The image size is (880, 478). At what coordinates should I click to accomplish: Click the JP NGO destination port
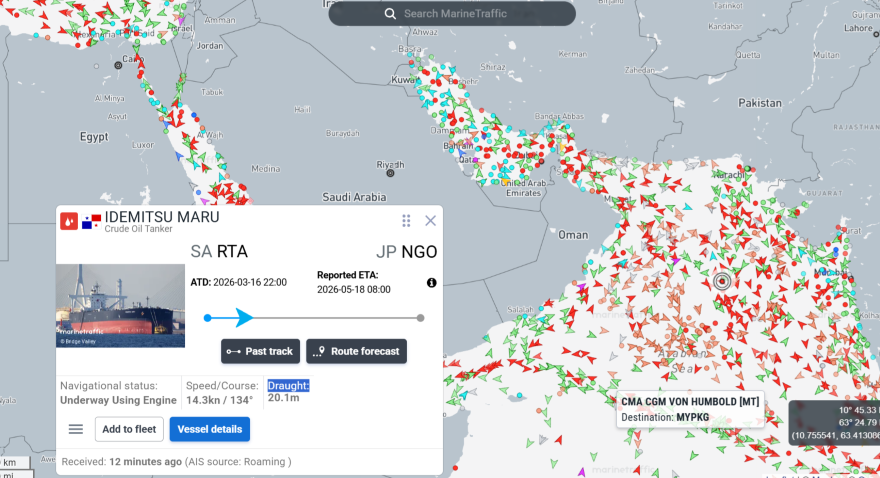pos(405,251)
